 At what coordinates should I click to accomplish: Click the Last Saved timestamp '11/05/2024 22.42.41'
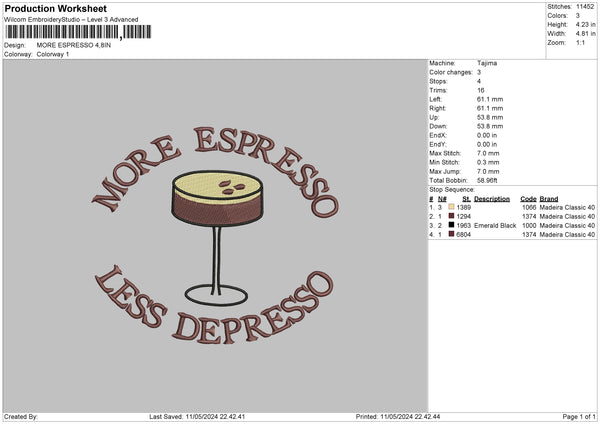coord(215,417)
